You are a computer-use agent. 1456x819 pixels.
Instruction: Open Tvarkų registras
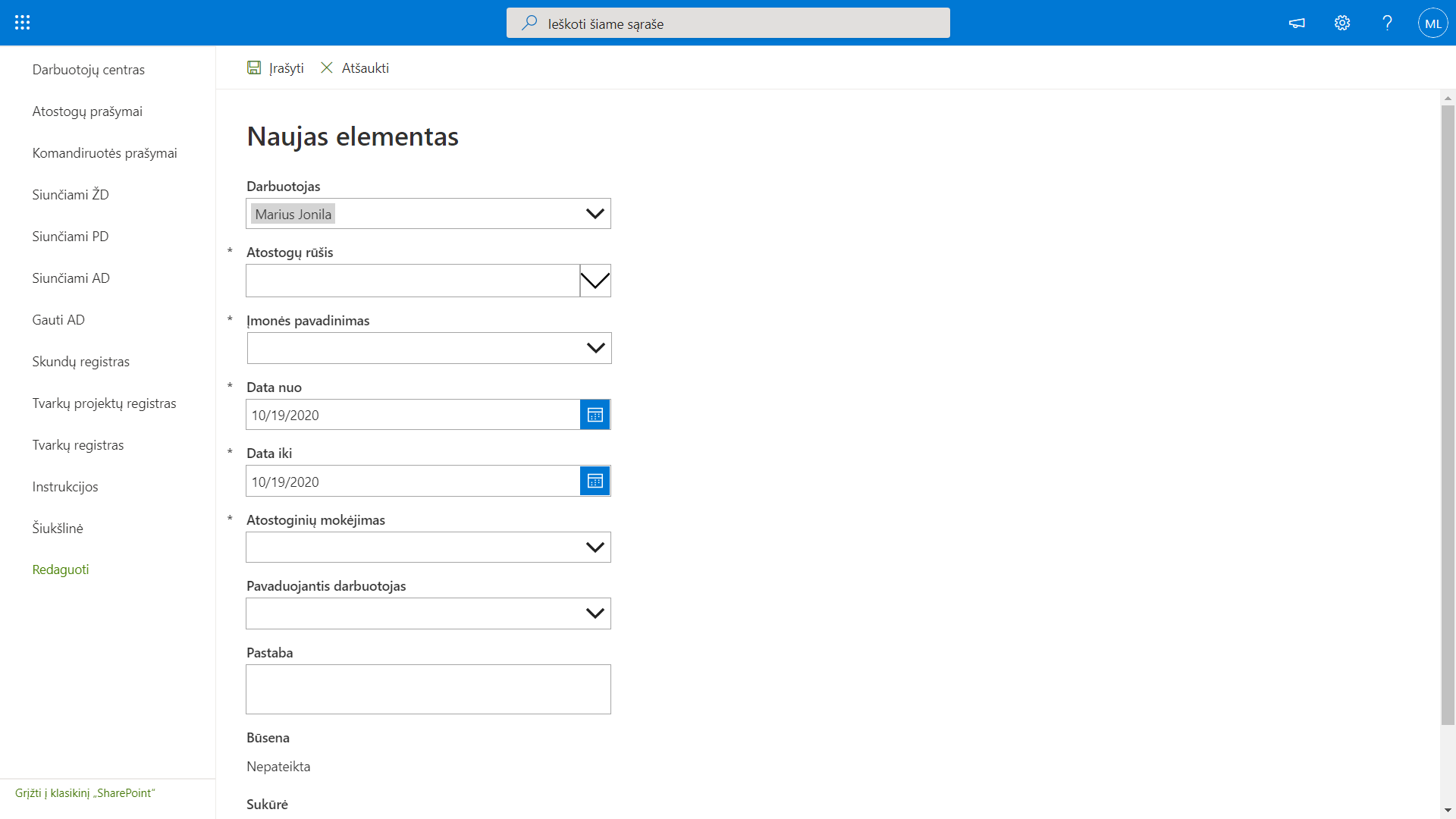(78, 444)
